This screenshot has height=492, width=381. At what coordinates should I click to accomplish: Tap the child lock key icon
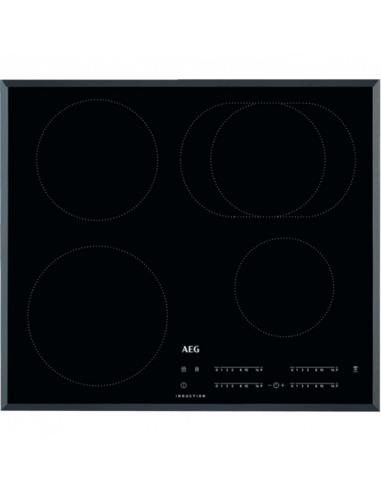point(183,369)
